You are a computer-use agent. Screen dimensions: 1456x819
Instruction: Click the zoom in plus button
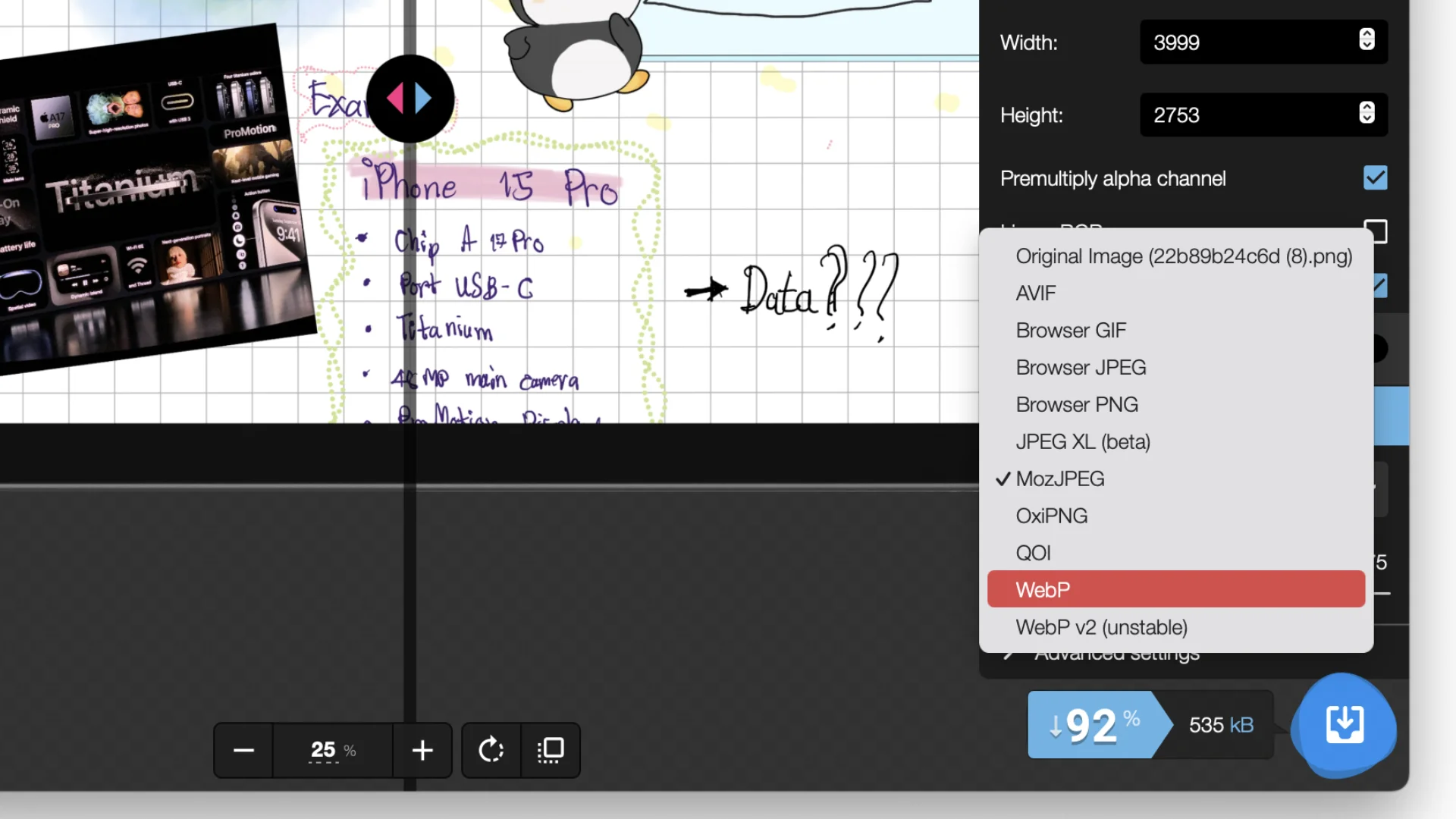click(x=422, y=750)
